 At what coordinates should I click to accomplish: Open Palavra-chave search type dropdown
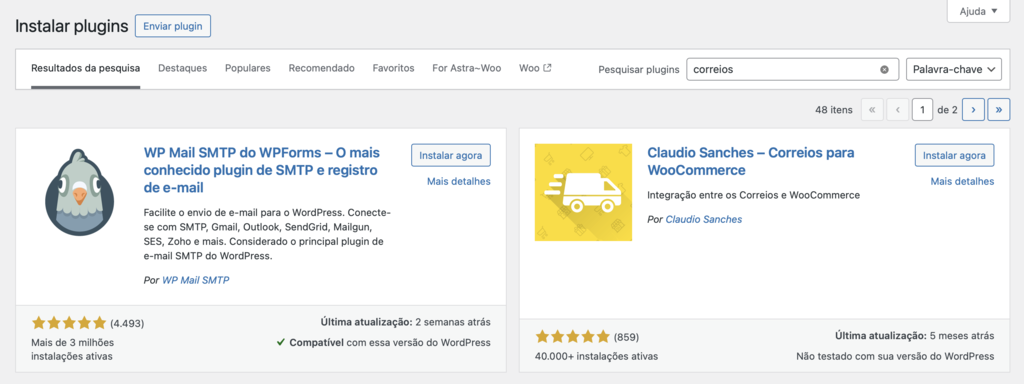[x=954, y=69]
